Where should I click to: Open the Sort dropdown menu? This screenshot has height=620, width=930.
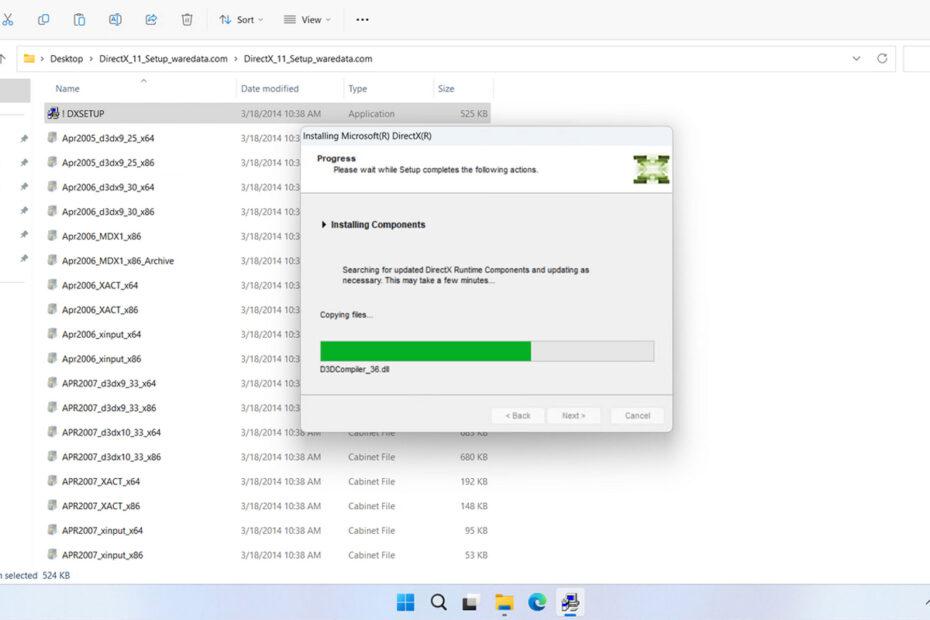click(x=241, y=20)
